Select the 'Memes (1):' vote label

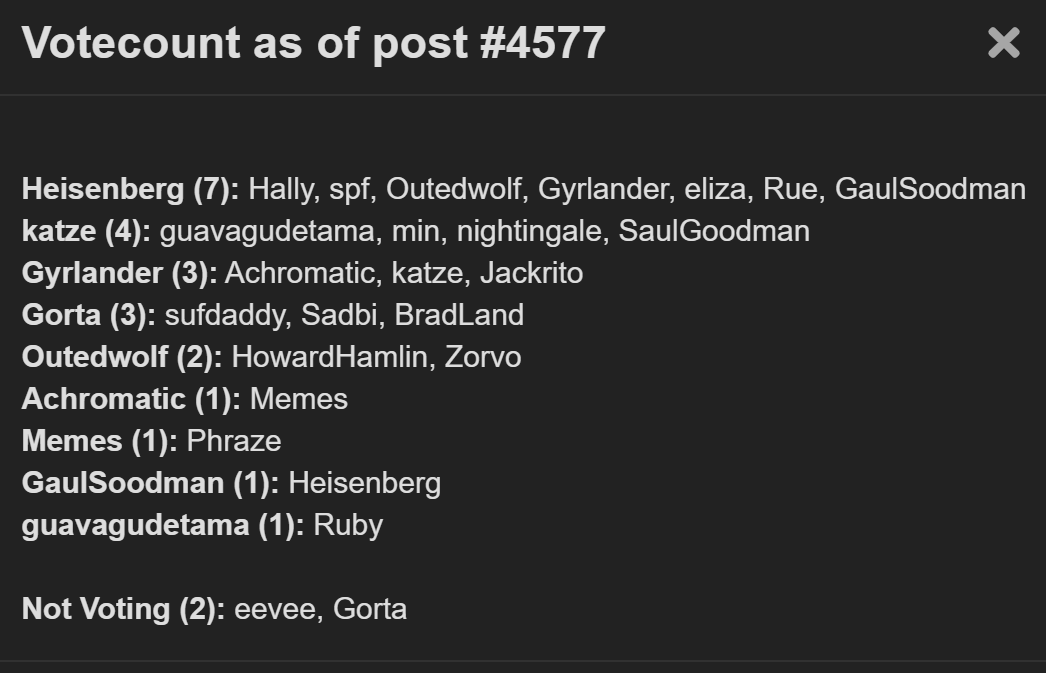100,442
